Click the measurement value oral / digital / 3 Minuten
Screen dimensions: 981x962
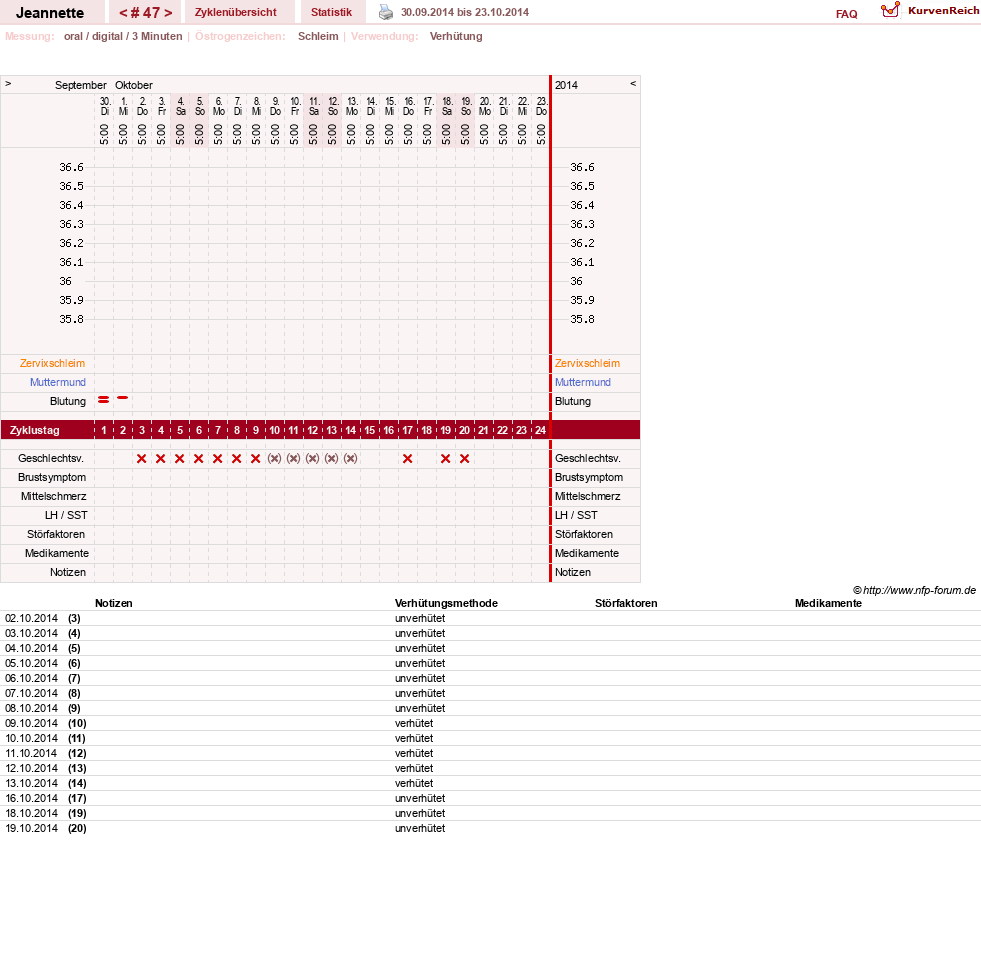[123, 36]
